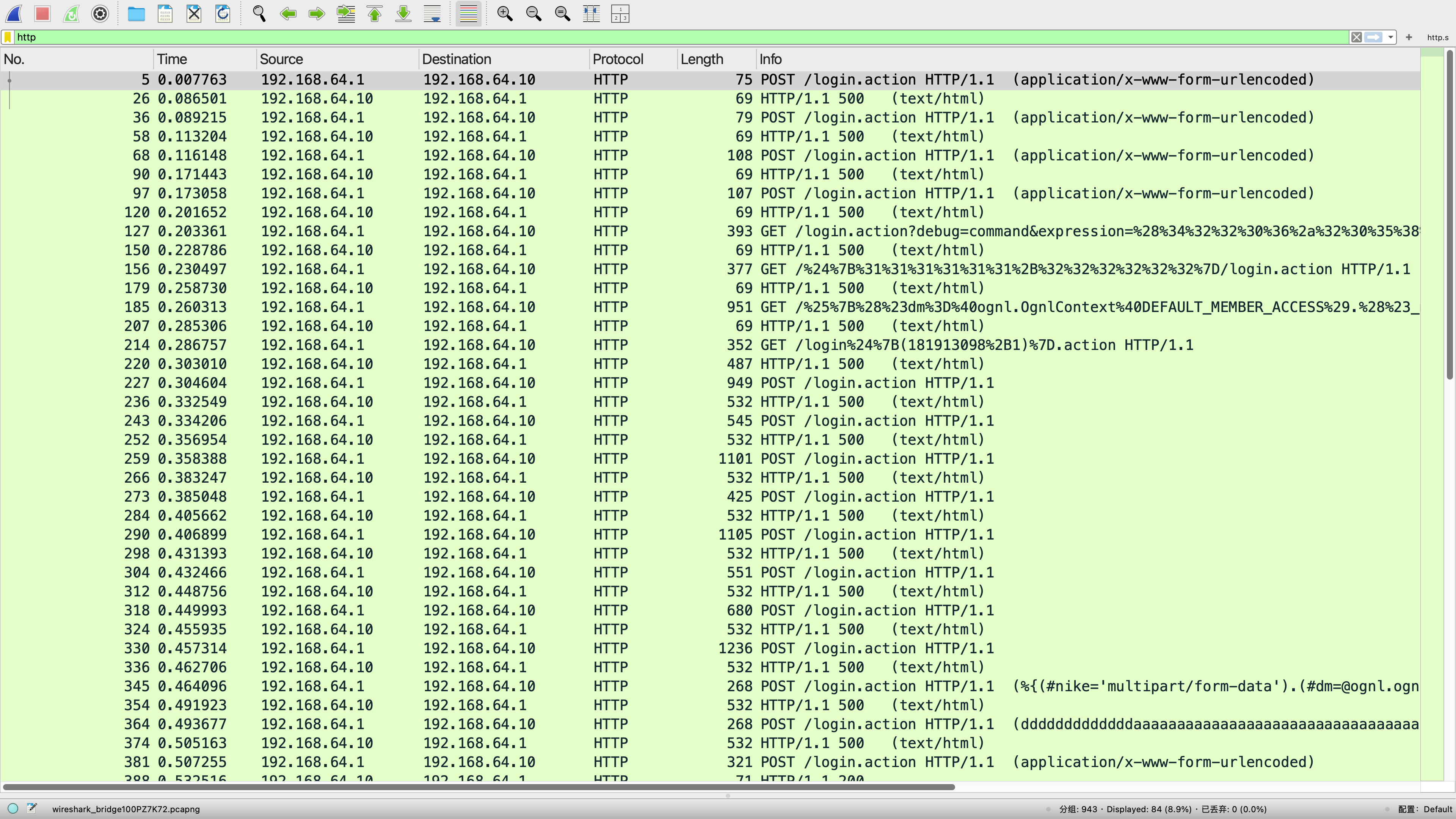Reload the capture file
This screenshot has width=1456, height=819.
[223, 14]
